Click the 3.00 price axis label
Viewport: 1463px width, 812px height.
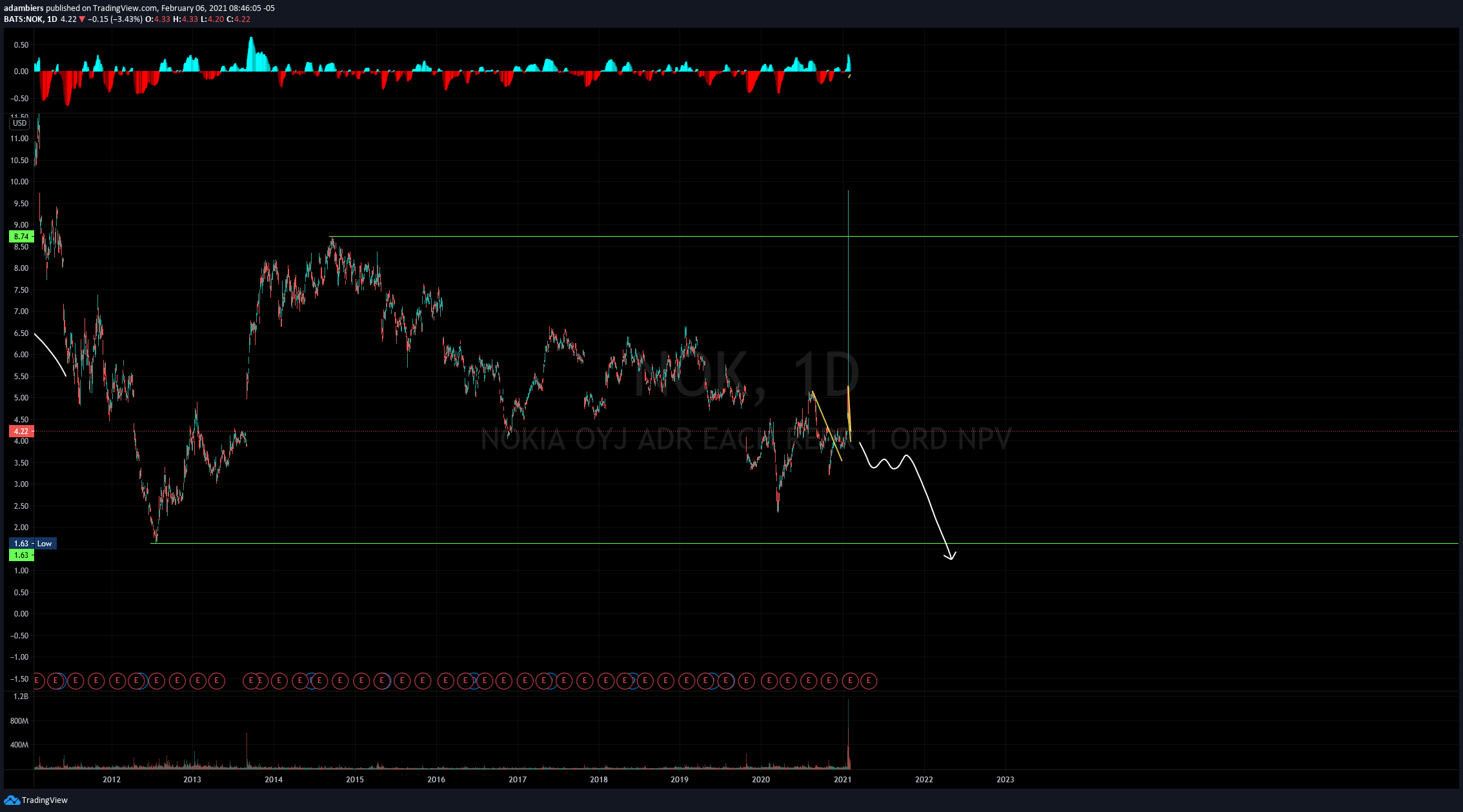pos(21,484)
